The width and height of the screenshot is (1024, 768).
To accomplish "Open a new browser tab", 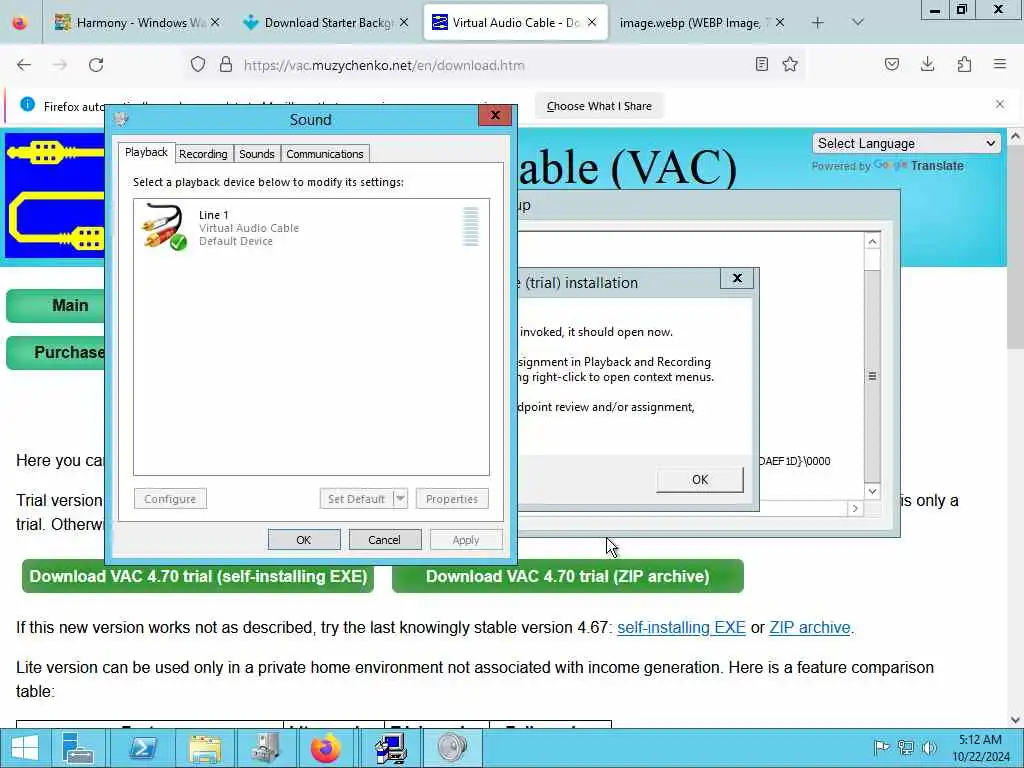I will pyautogui.click(x=818, y=23).
